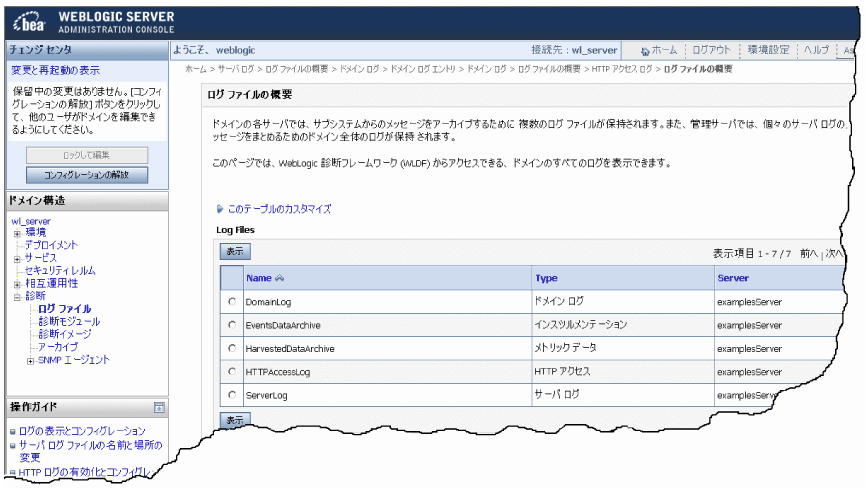Click the インスツルメンテーション type cell

point(581,324)
